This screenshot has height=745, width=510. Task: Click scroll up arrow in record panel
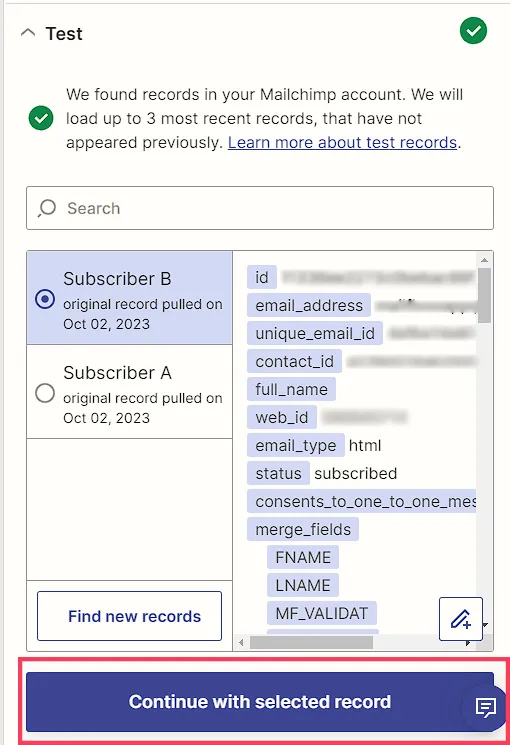[x=484, y=260]
